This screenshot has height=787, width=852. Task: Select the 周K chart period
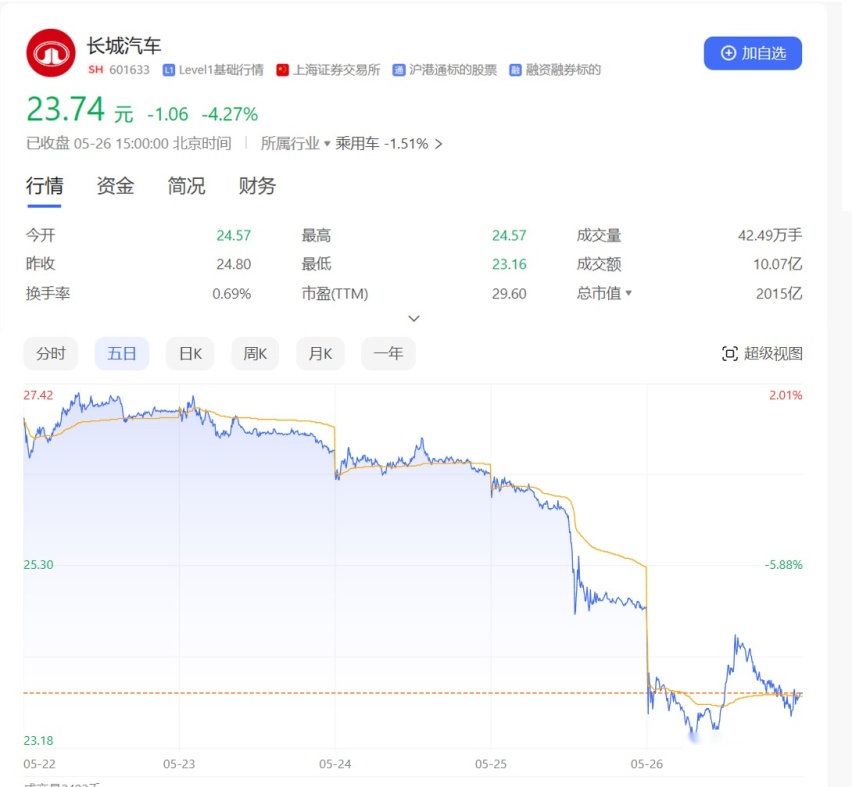click(x=255, y=354)
